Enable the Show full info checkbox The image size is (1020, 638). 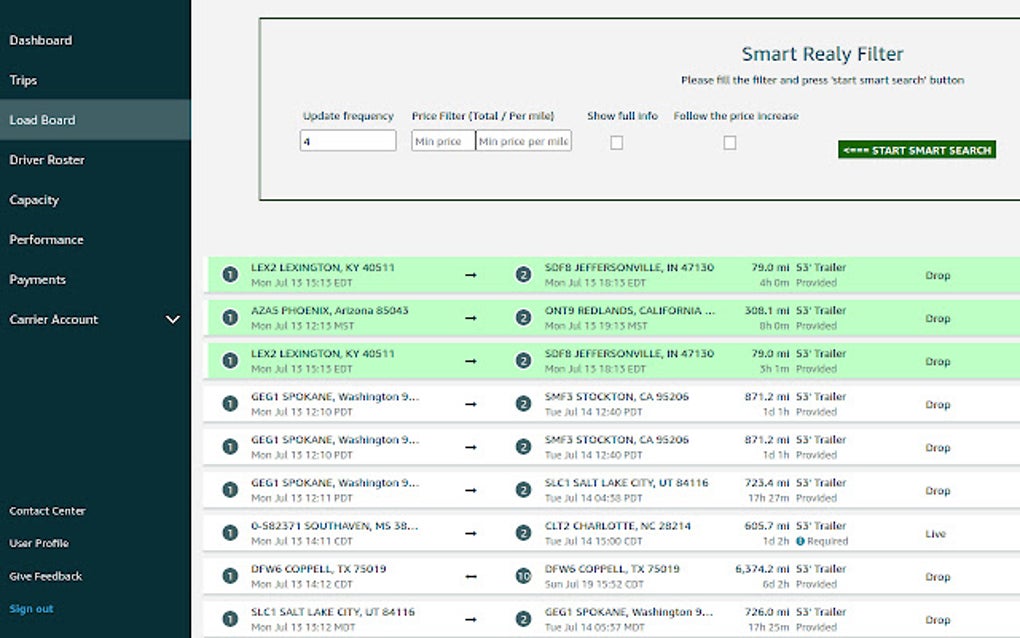616,142
